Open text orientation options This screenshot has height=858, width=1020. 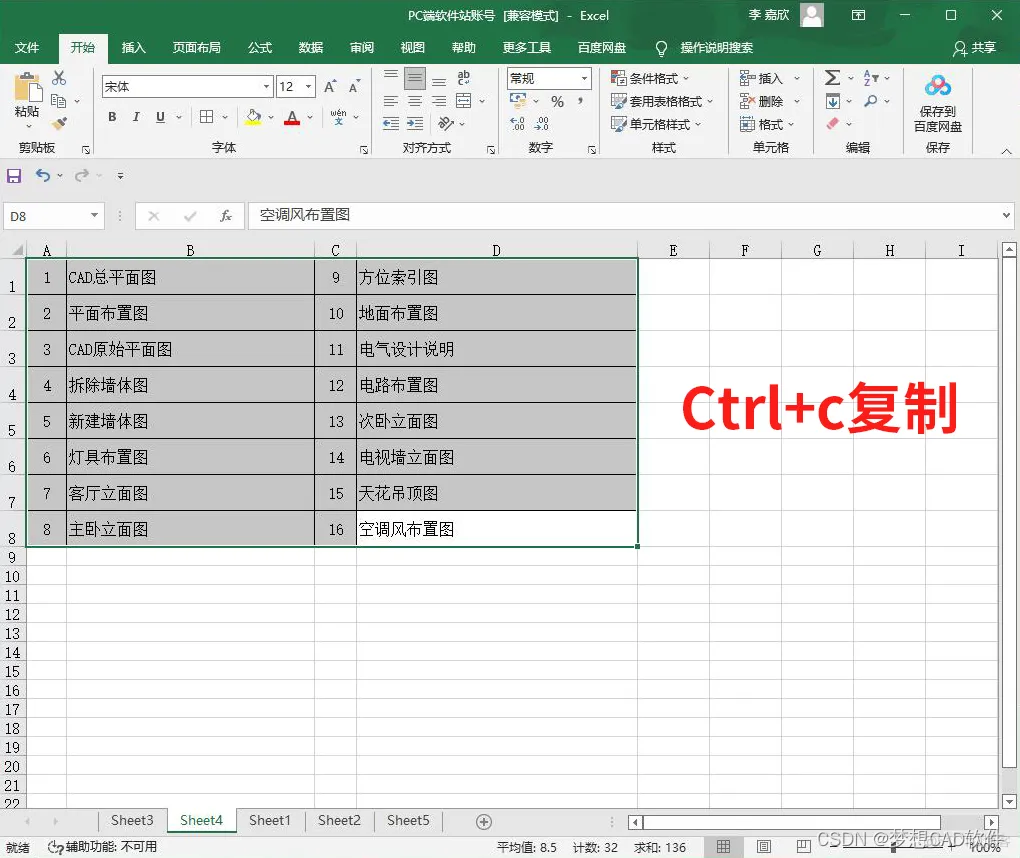tap(446, 123)
